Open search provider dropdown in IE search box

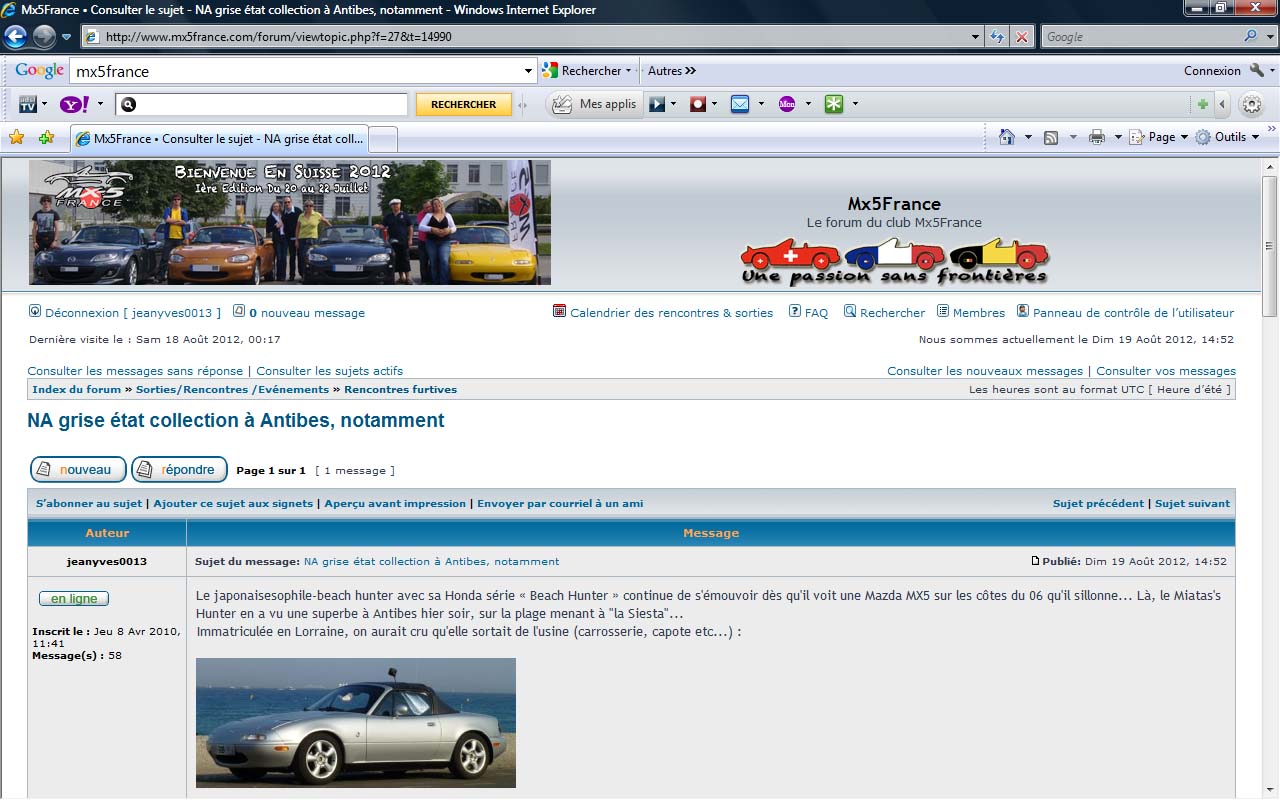(x=1272, y=37)
